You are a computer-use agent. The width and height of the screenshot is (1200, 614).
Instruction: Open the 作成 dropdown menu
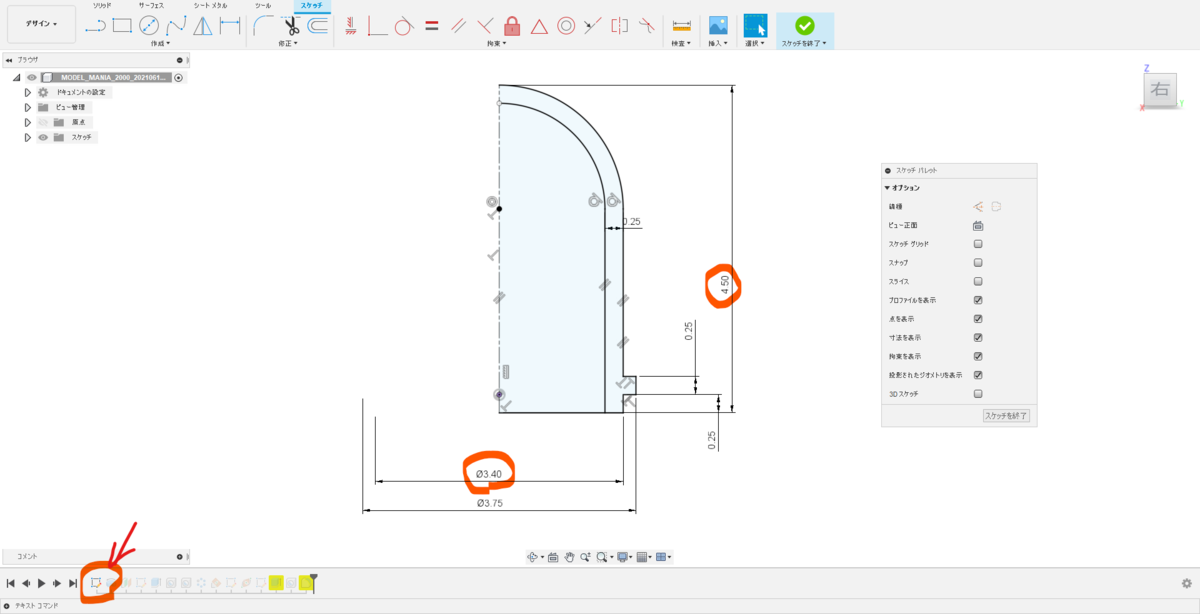pos(160,44)
